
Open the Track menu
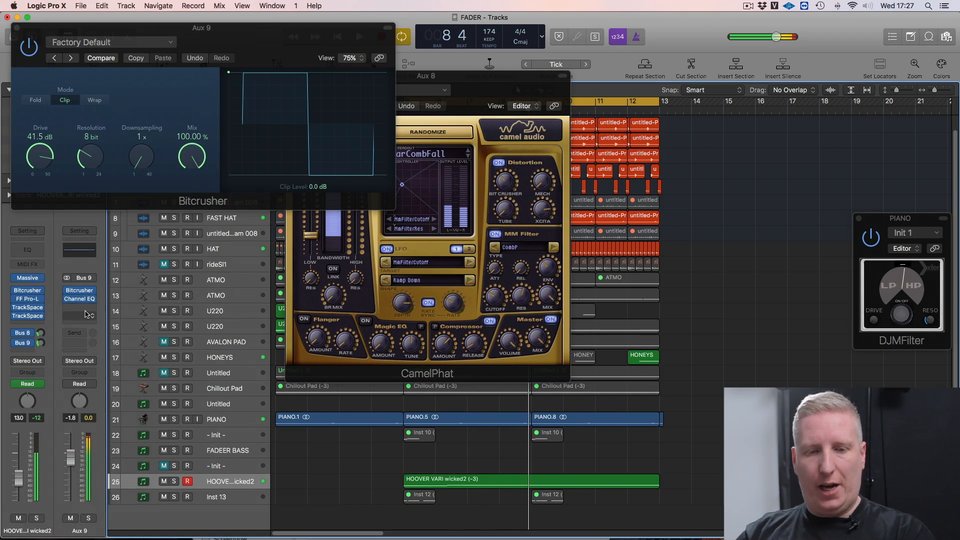(126, 6)
